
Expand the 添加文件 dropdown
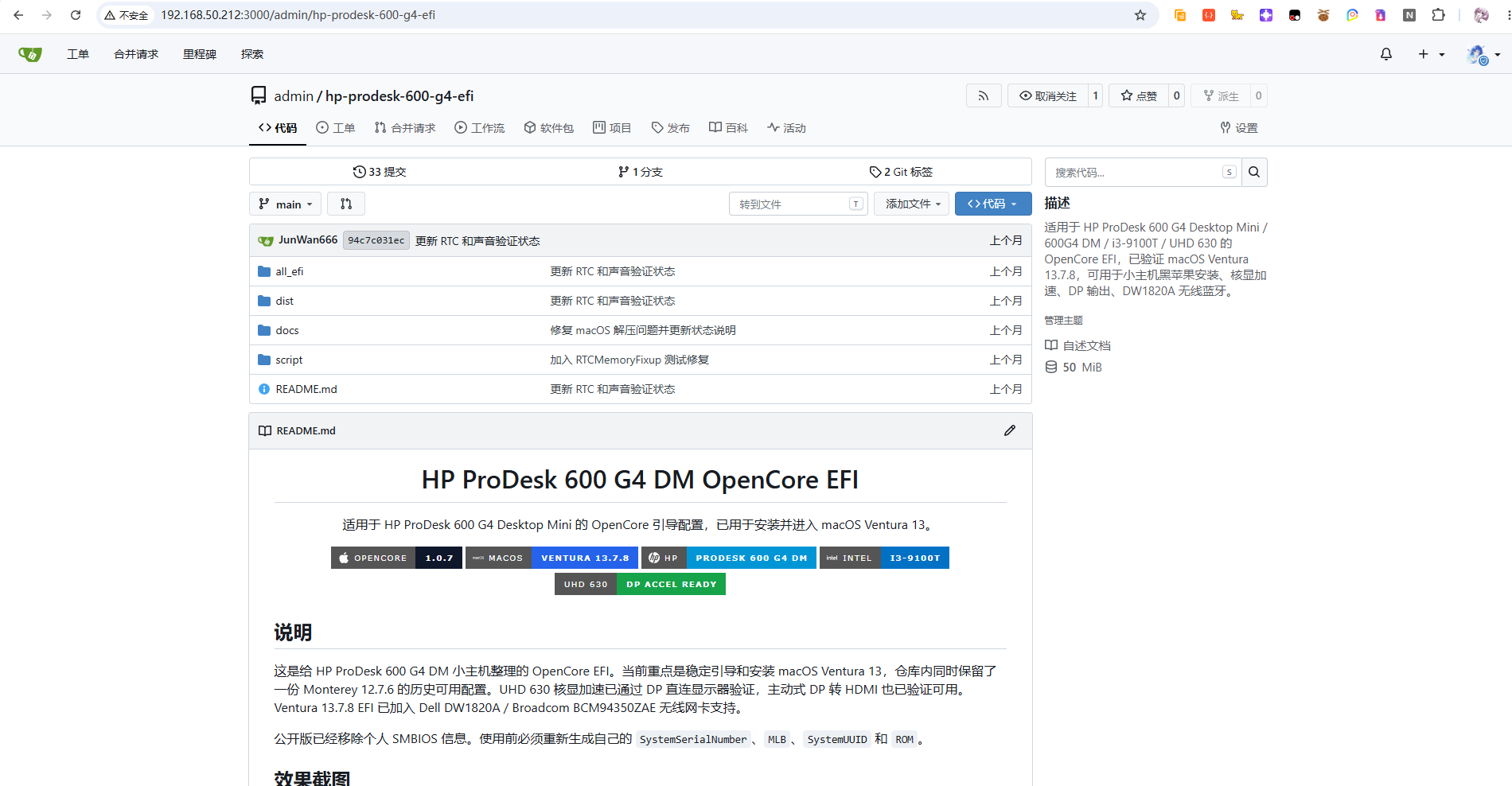912,204
